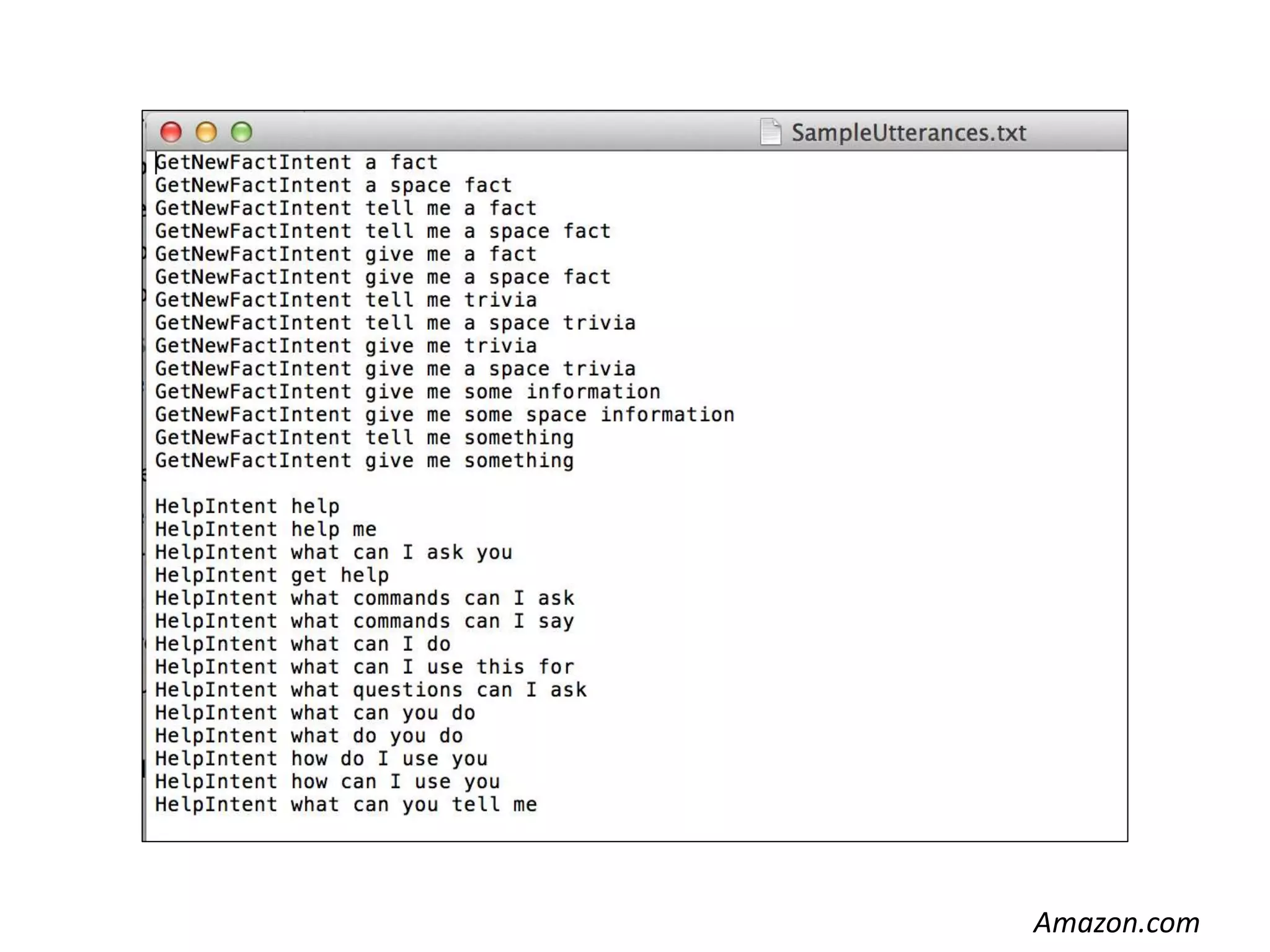Click the document icon beside SampleUtterances.txt
This screenshot has width=1270, height=952.
[x=770, y=132]
